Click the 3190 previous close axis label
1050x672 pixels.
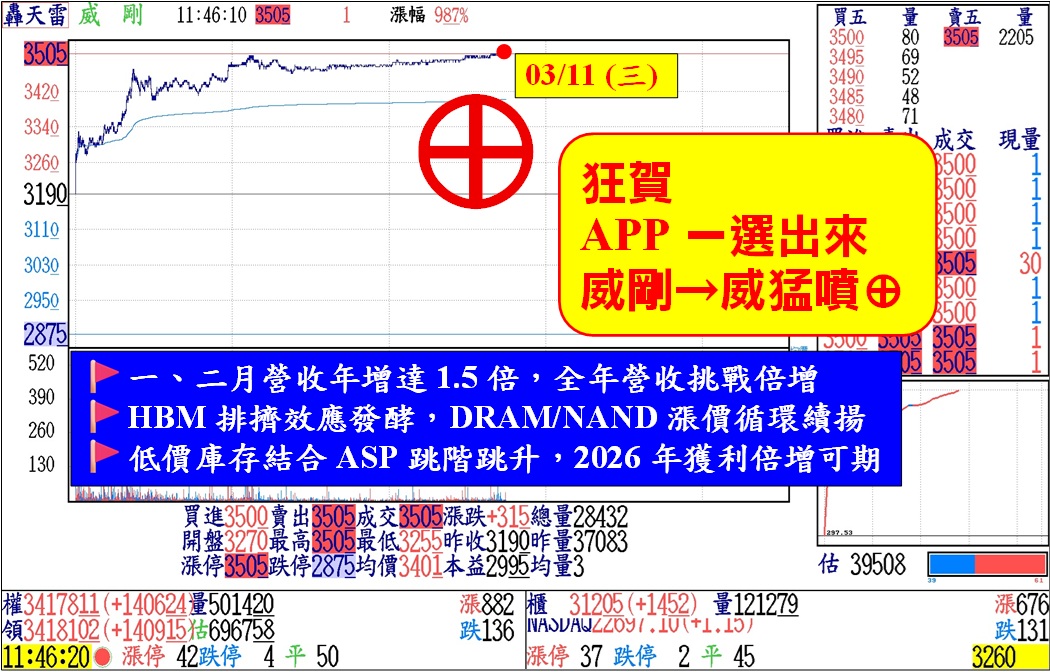click(47, 193)
